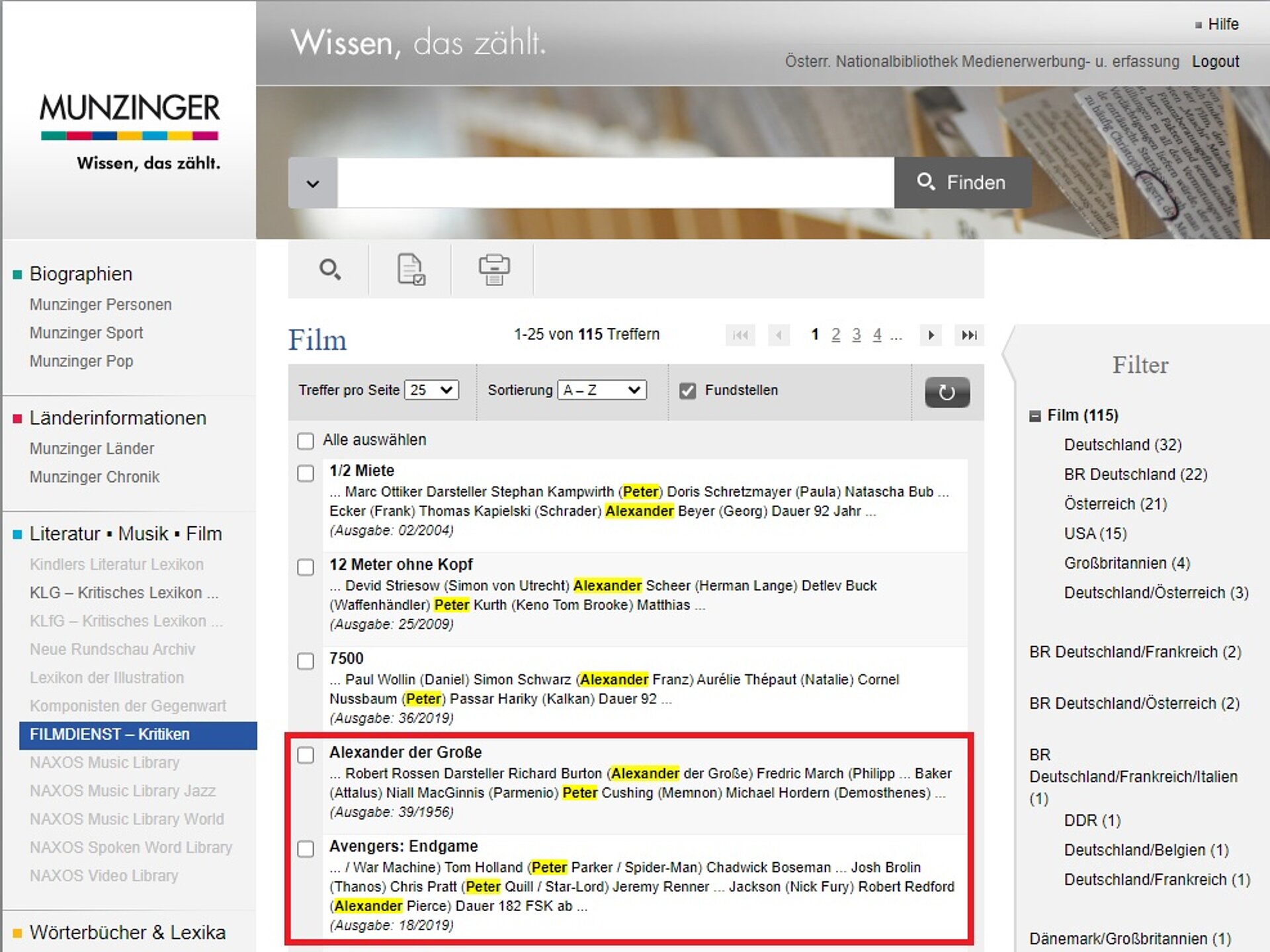Open NAXOS Music Library
The image size is (1270, 952).
pos(105,763)
